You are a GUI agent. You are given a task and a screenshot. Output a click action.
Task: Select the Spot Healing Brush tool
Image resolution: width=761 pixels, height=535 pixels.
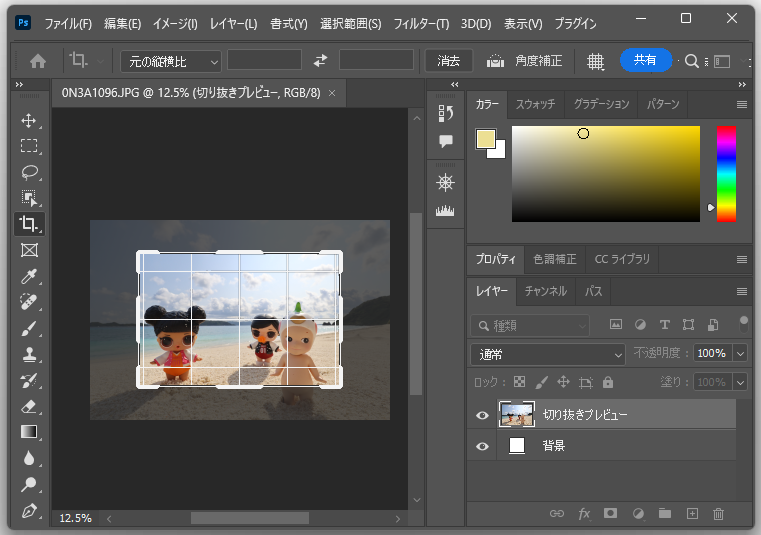click(x=29, y=302)
